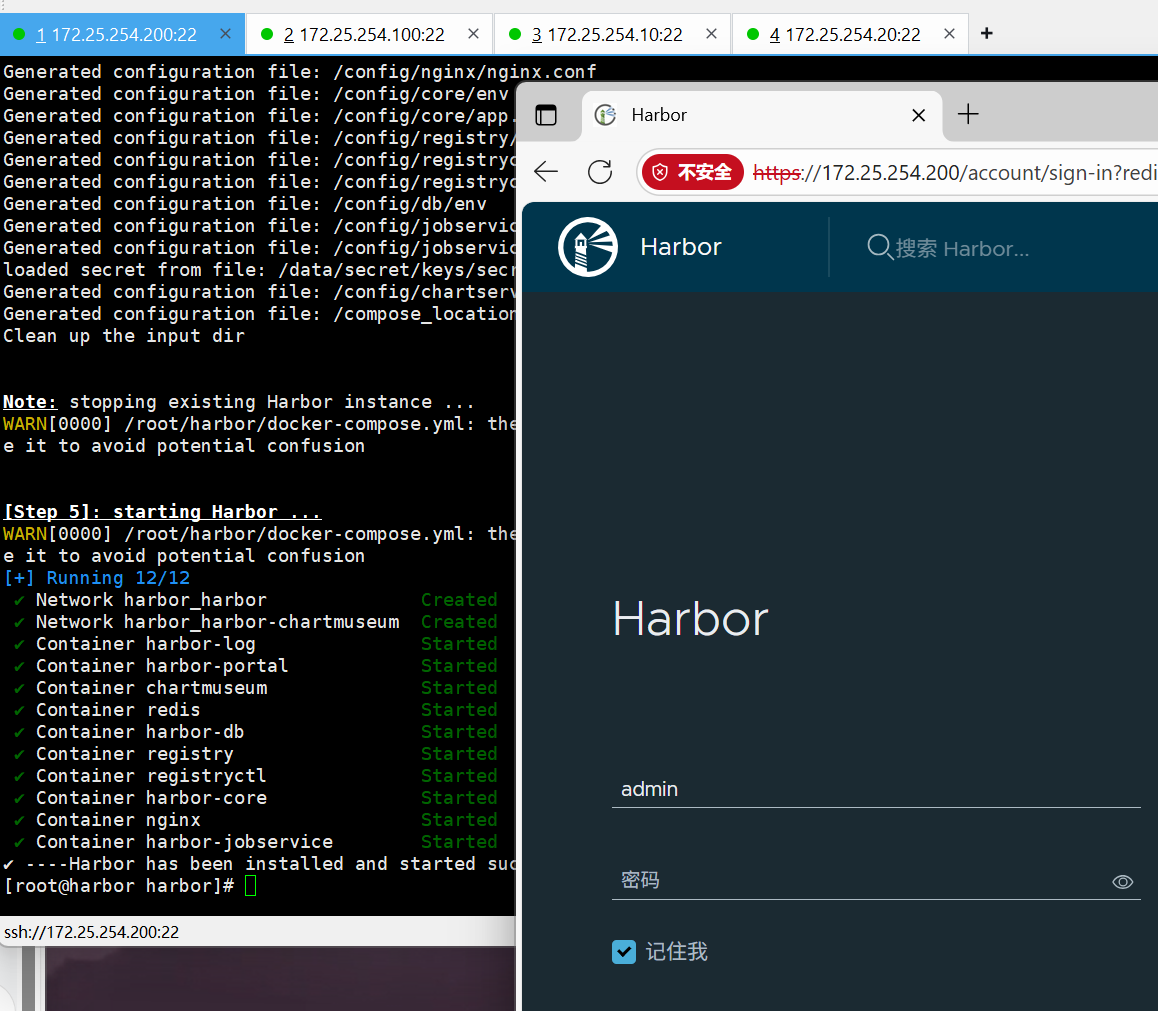Image resolution: width=1158 pixels, height=1011 pixels.
Task: Add a new SSH session tab
Action: (x=987, y=33)
